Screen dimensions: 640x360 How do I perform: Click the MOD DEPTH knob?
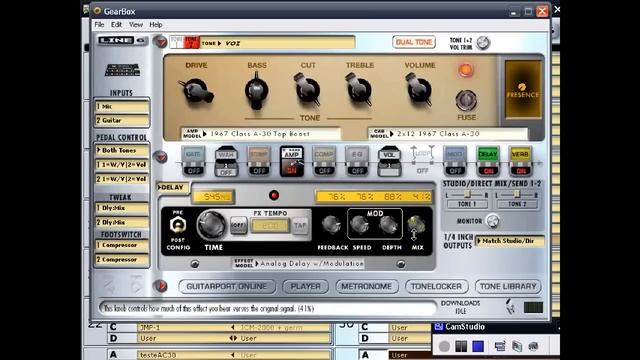(x=388, y=225)
